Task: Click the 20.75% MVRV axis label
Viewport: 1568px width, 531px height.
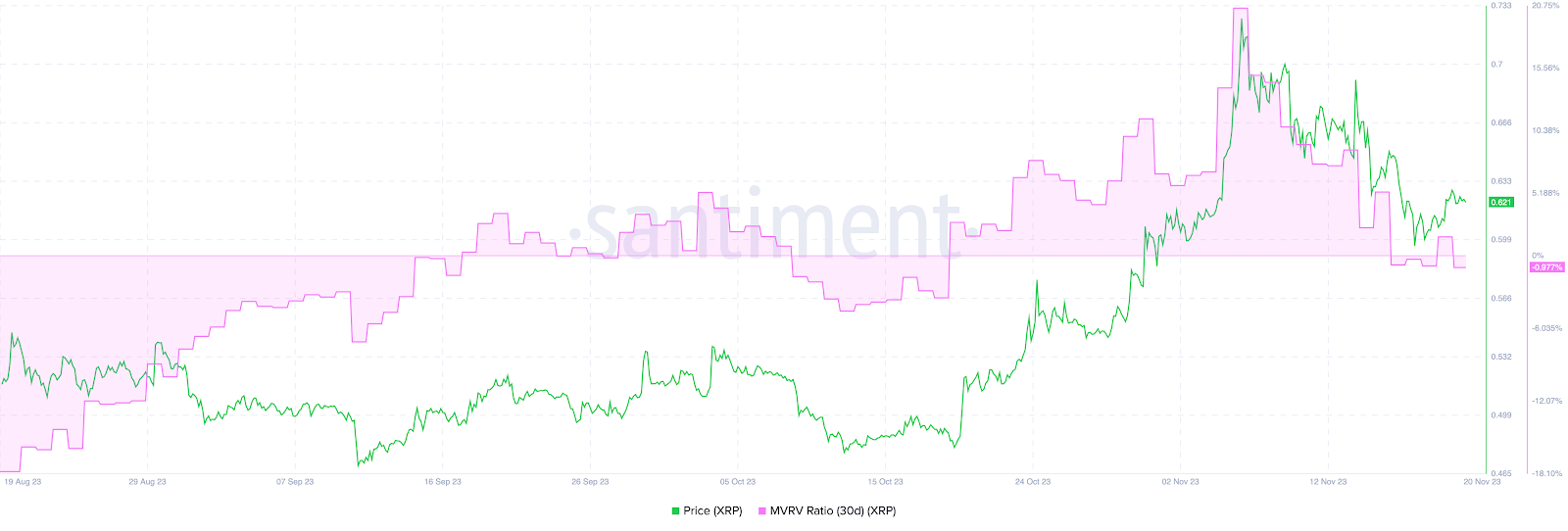Action: point(1545,6)
